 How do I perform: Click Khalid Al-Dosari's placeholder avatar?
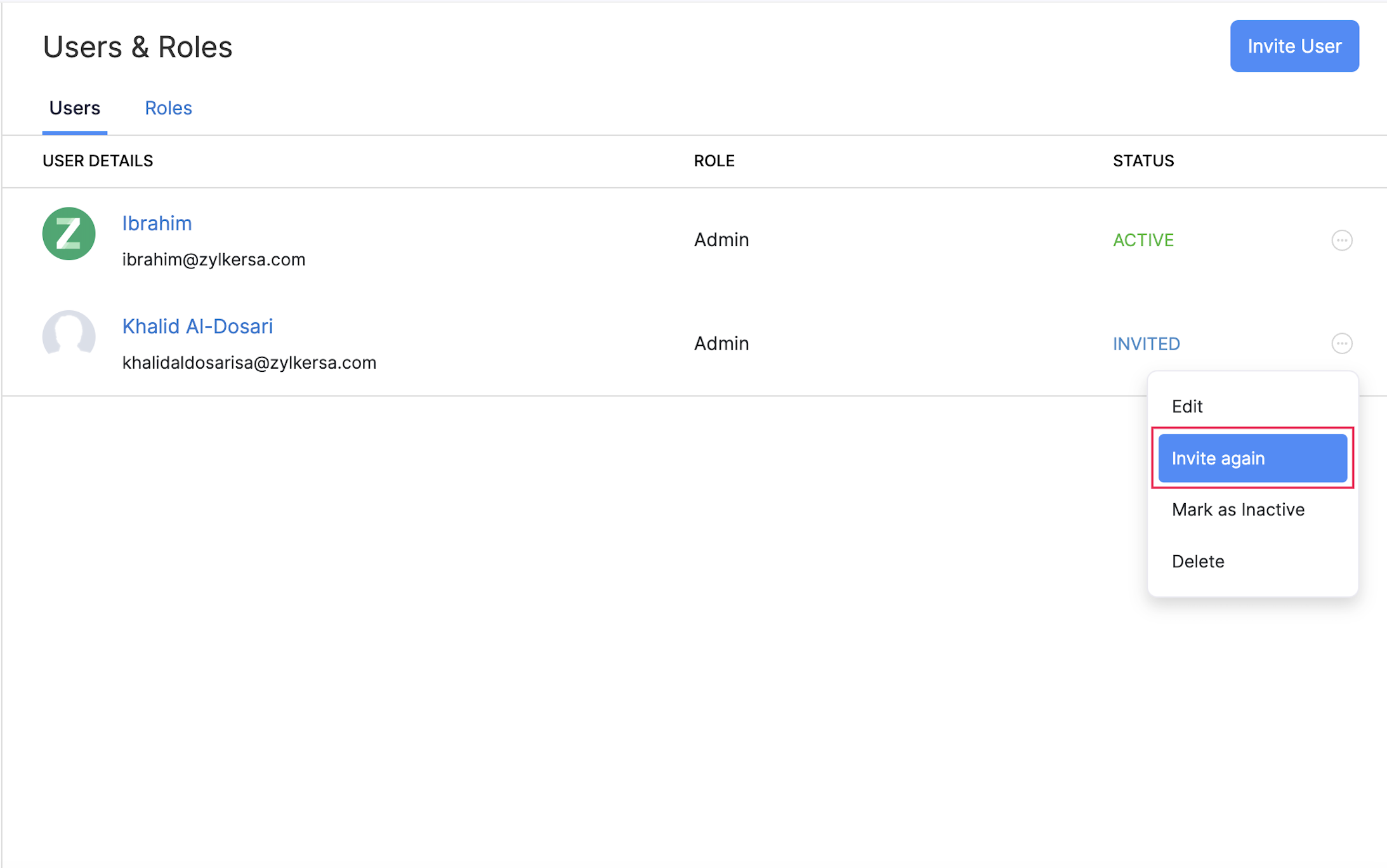tap(68, 336)
